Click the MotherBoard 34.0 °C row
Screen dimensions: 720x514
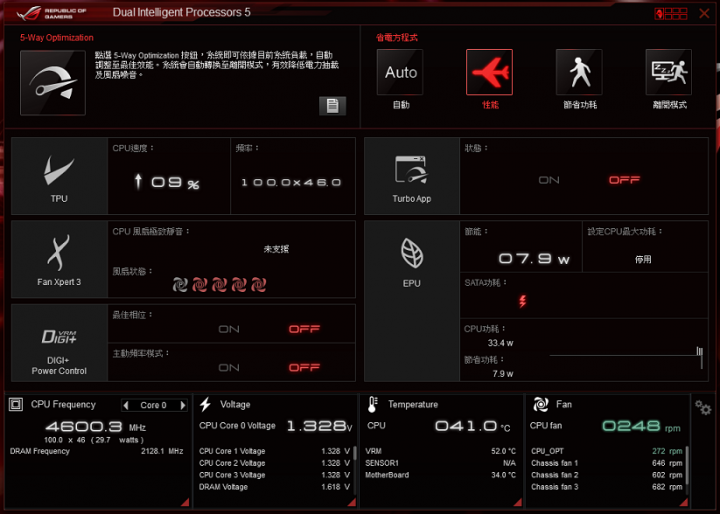(x=440, y=475)
